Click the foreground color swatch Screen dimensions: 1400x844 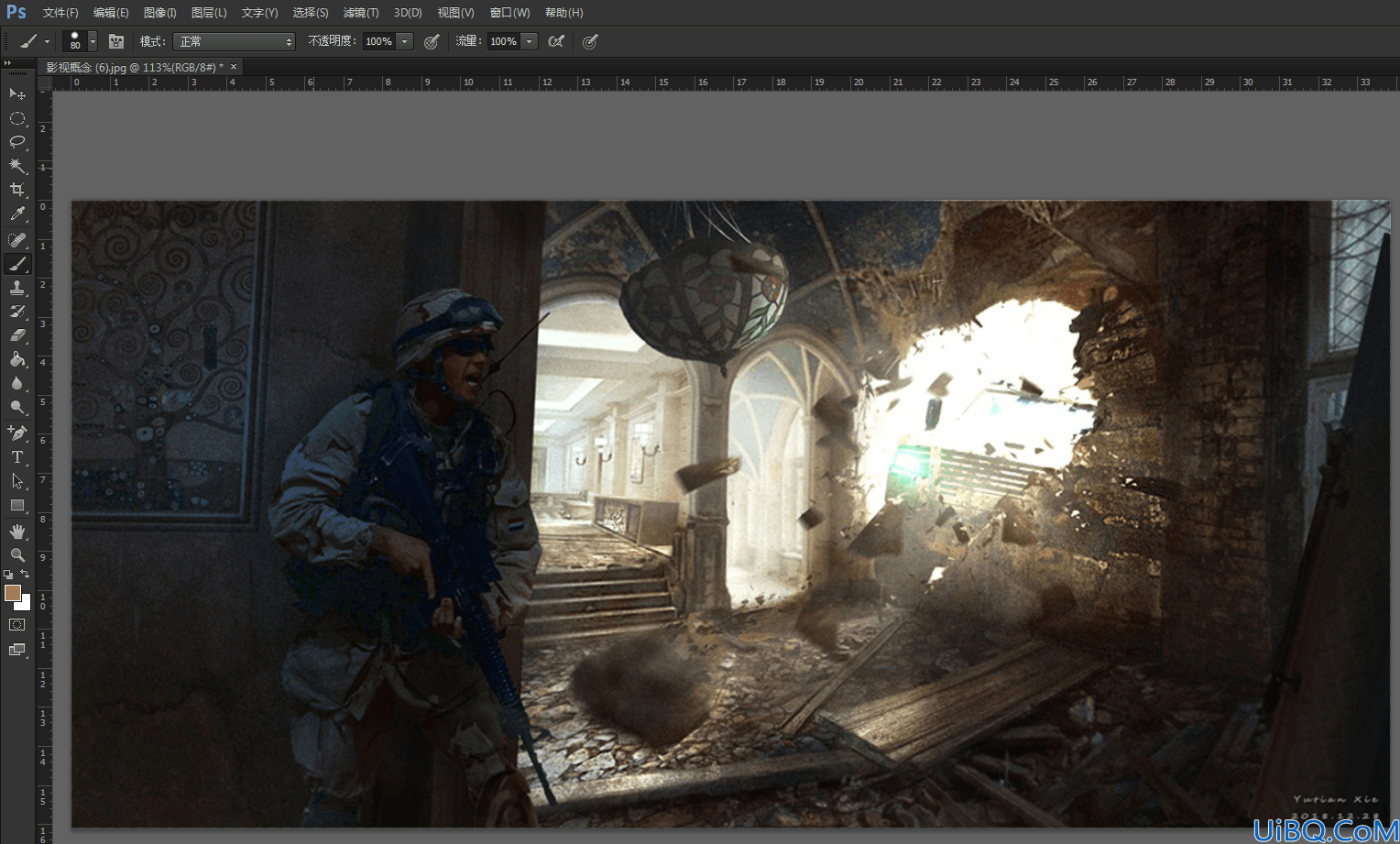coord(13,593)
